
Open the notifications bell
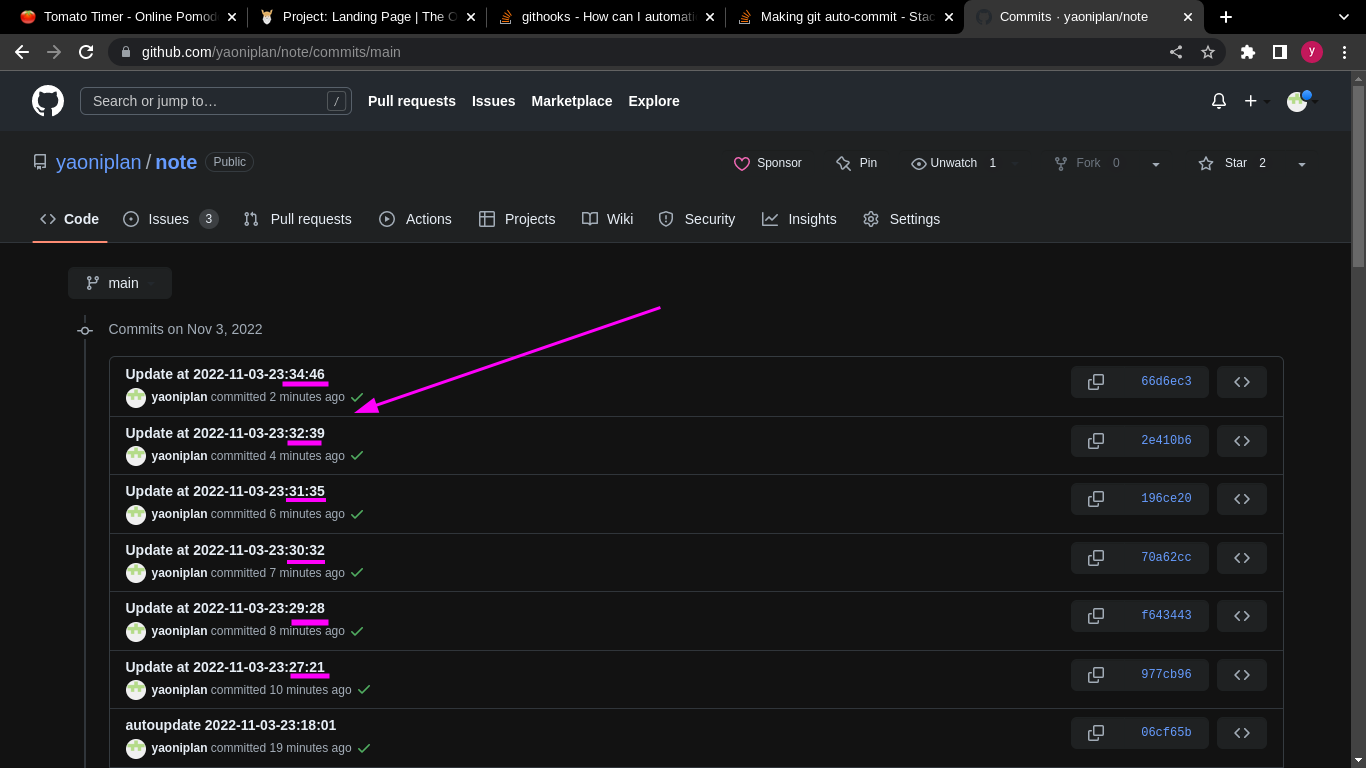(x=1219, y=101)
